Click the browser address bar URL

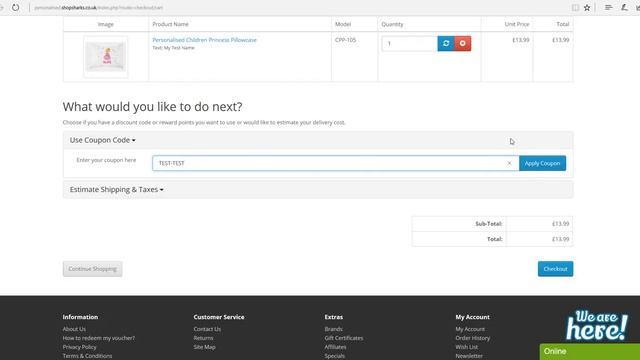tap(98, 7)
